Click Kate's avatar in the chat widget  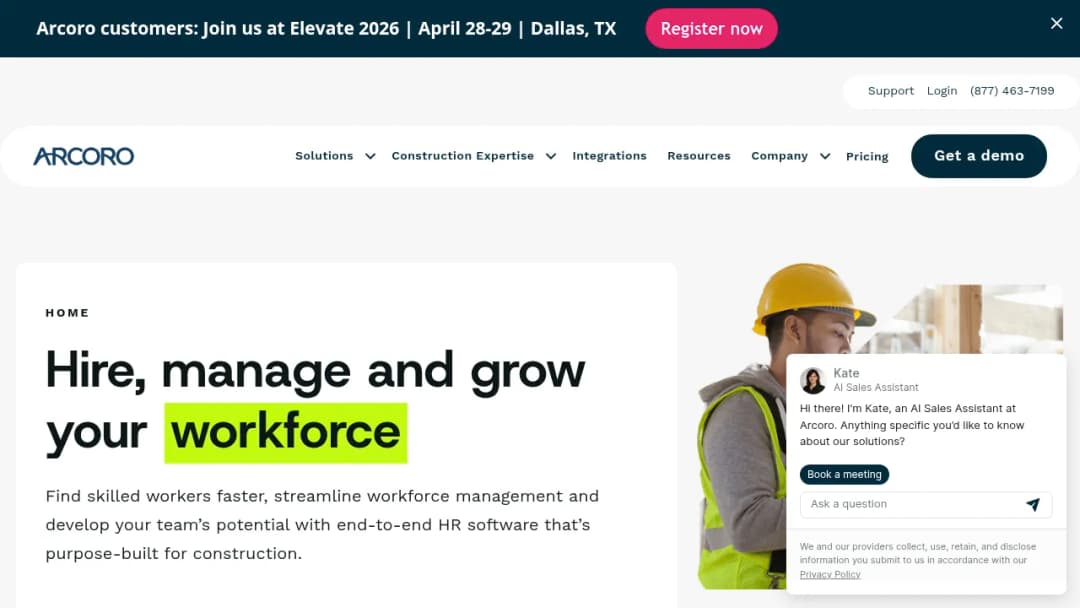click(813, 380)
